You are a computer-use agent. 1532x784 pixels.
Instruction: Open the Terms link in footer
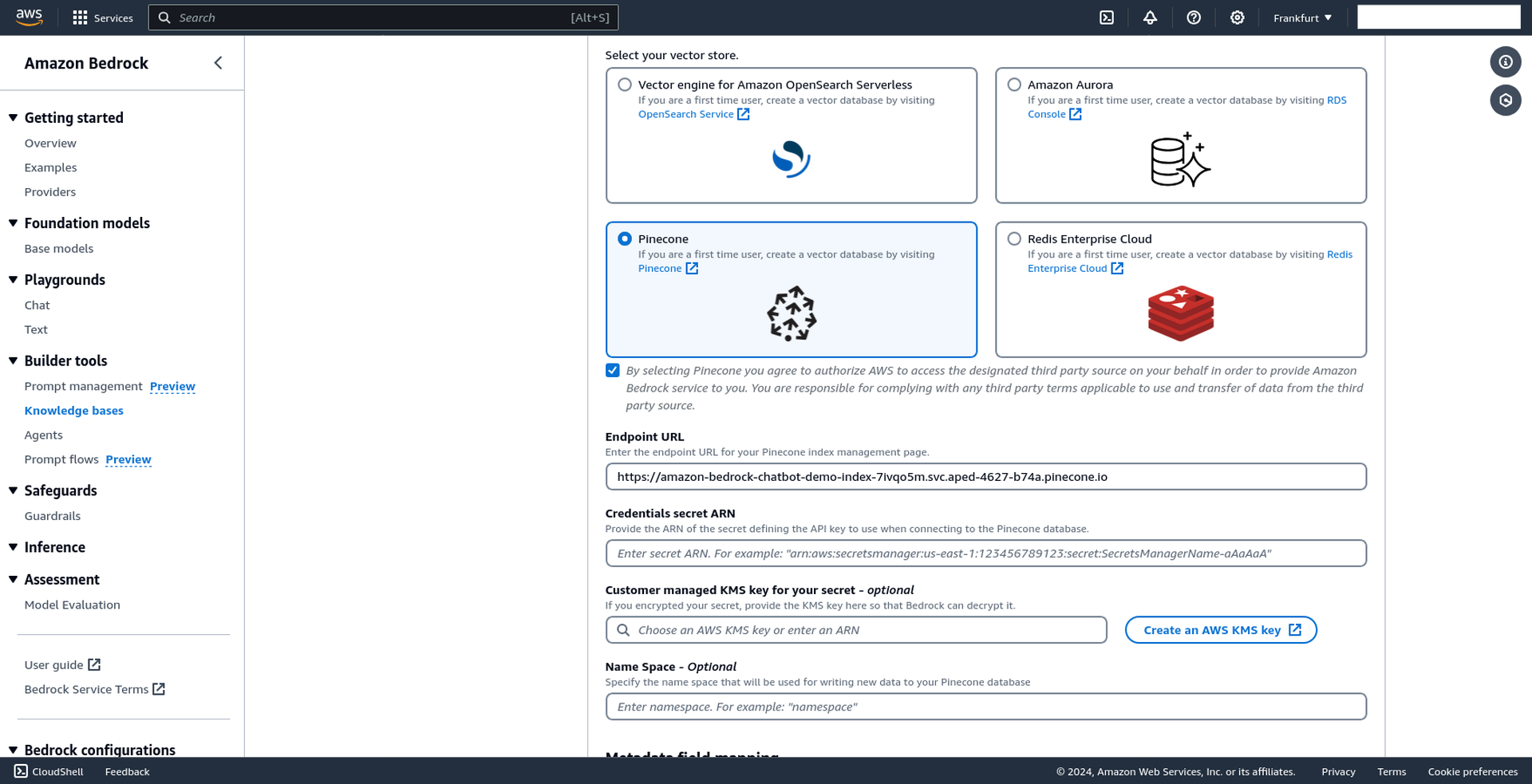(1392, 772)
